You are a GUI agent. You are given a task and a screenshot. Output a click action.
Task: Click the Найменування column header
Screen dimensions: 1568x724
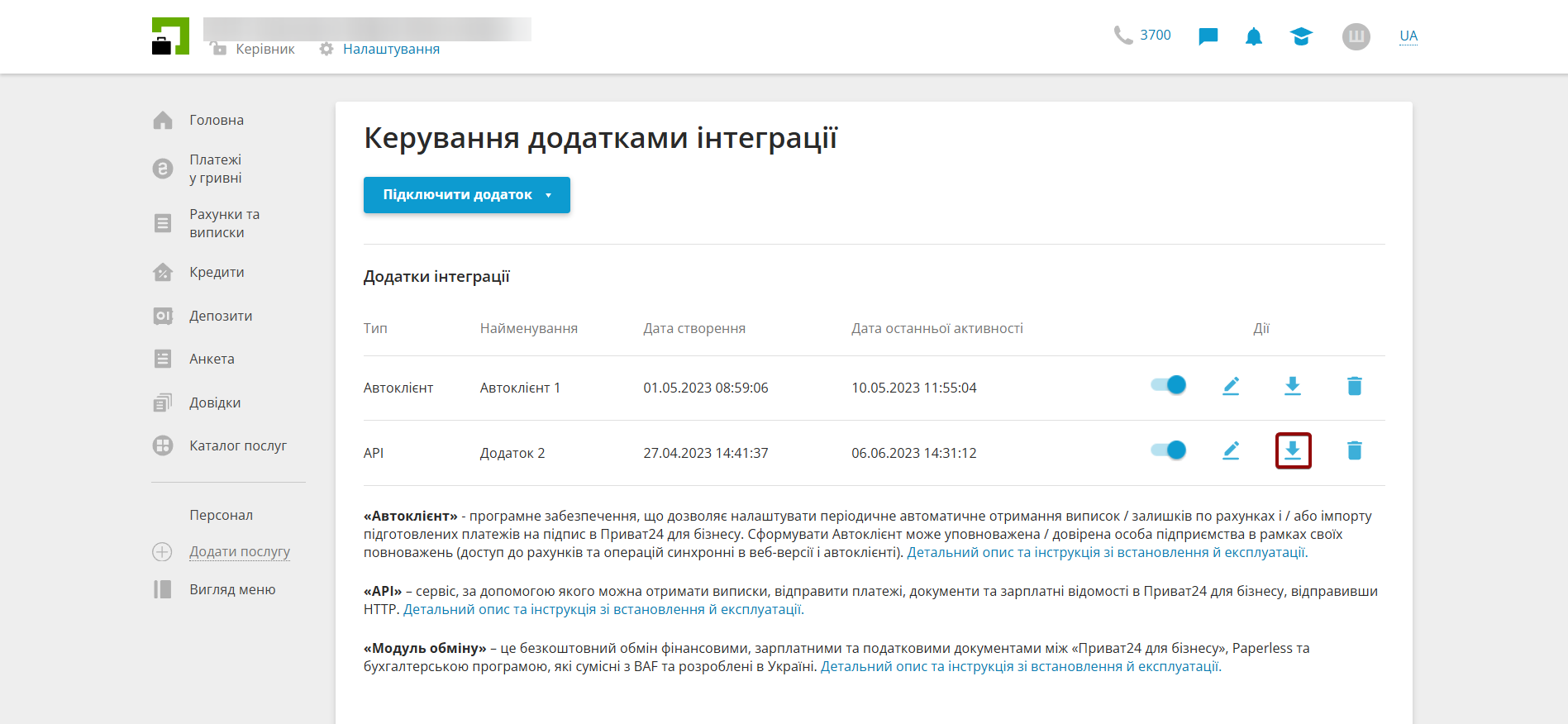pyautogui.click(x=529, y=328)
